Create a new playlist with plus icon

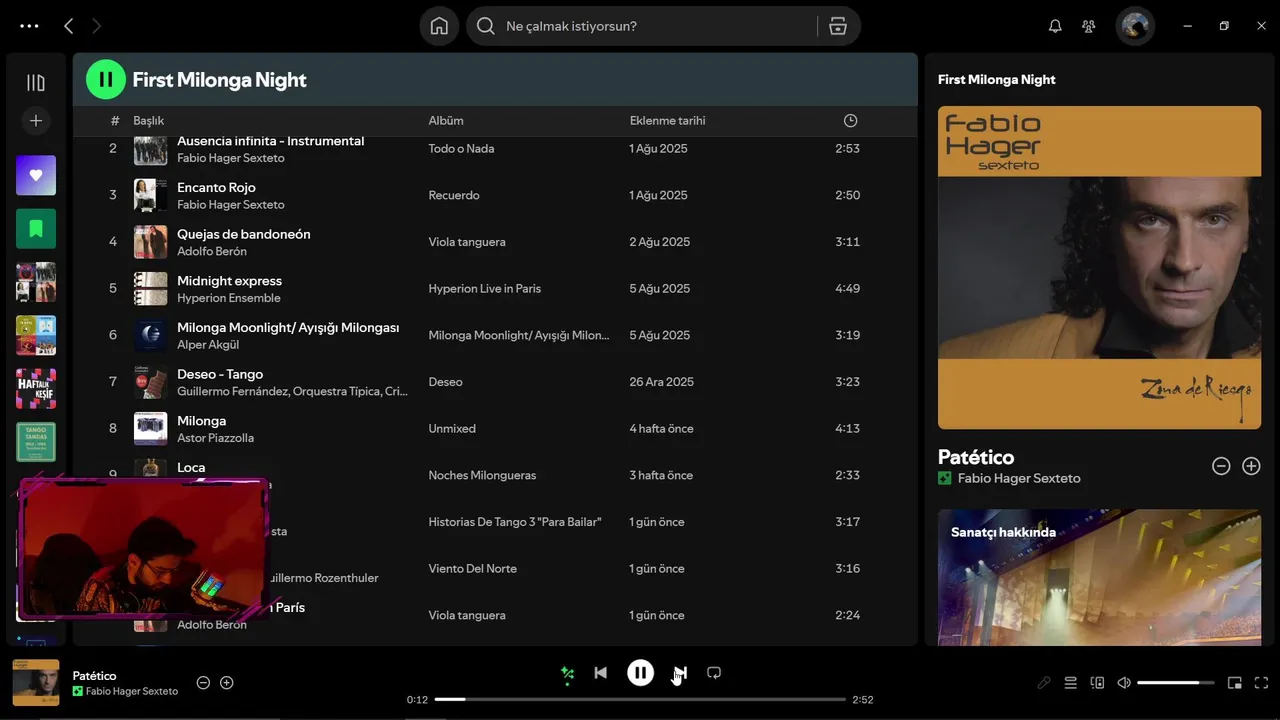36,121
